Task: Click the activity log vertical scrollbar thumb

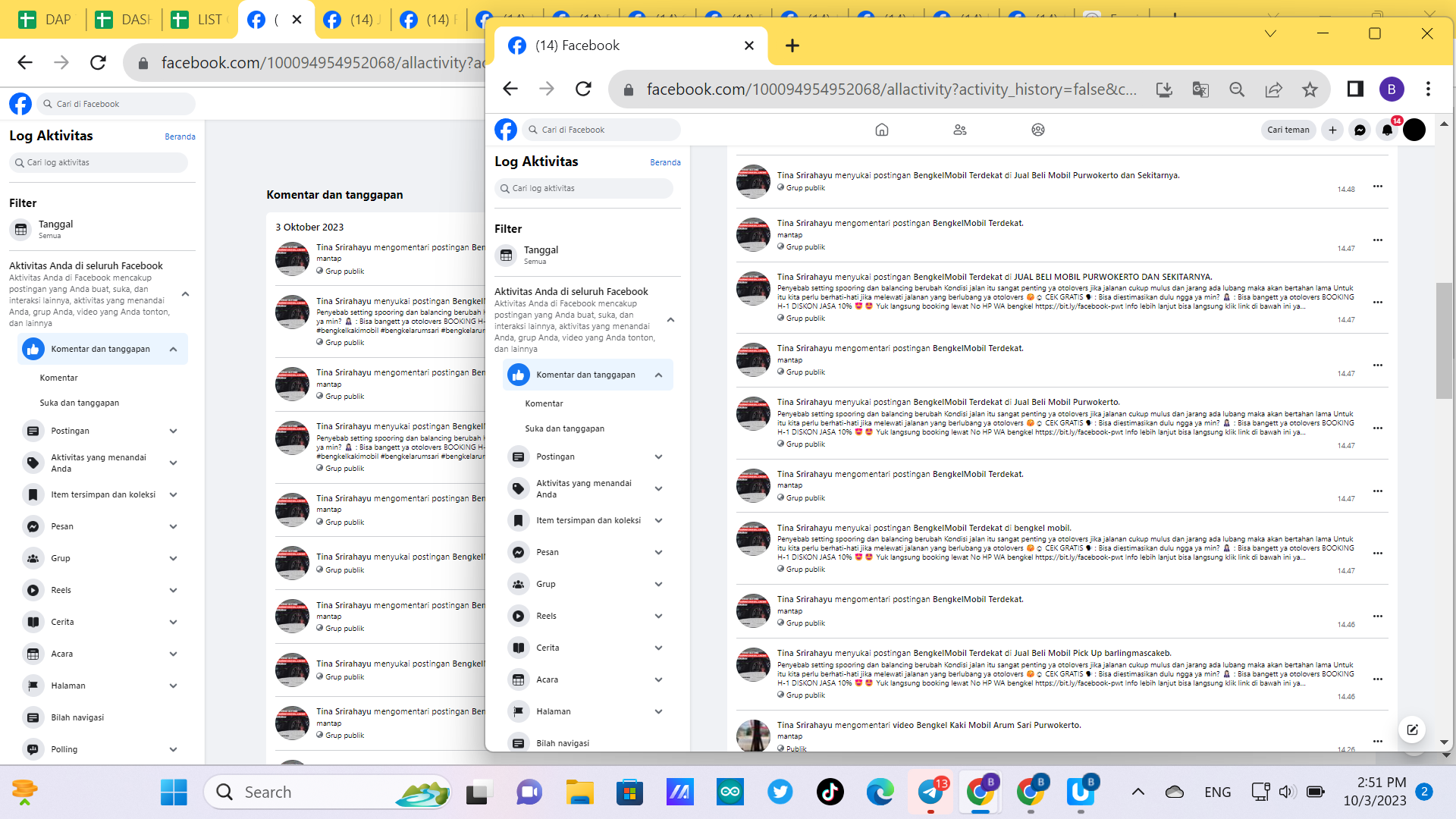Action: point(1444,341)
